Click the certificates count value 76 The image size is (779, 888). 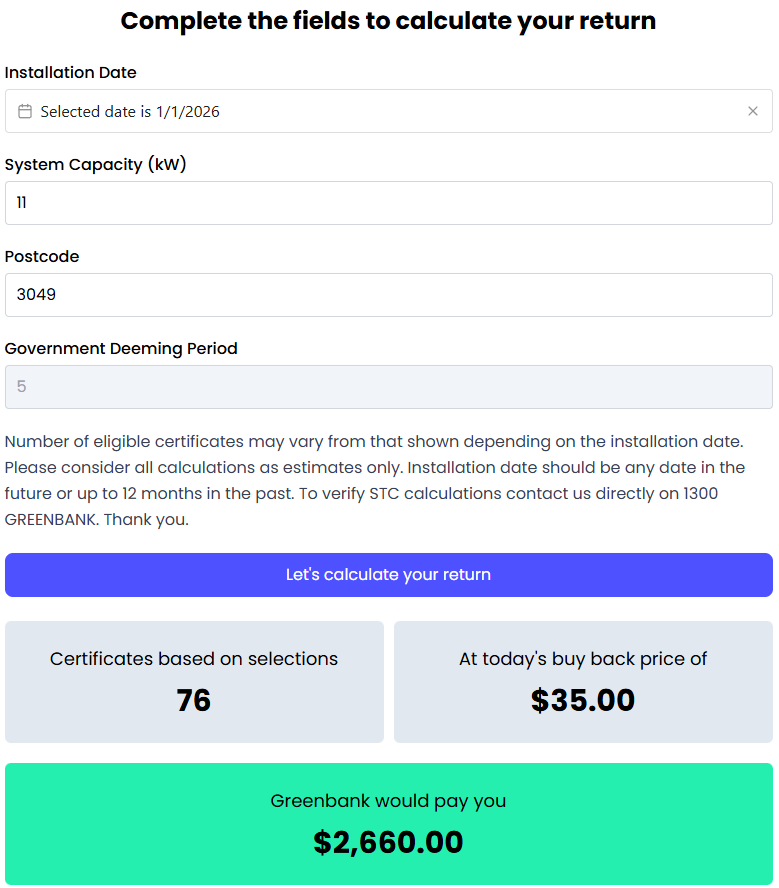(194, 701)
